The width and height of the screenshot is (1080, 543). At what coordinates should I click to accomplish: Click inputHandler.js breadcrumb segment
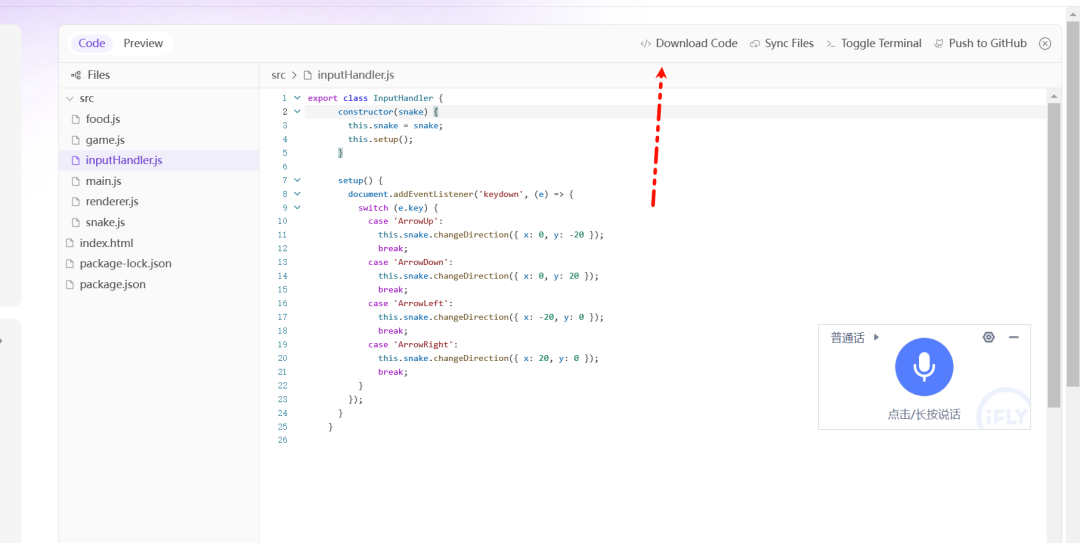click(x=355, y=75)
